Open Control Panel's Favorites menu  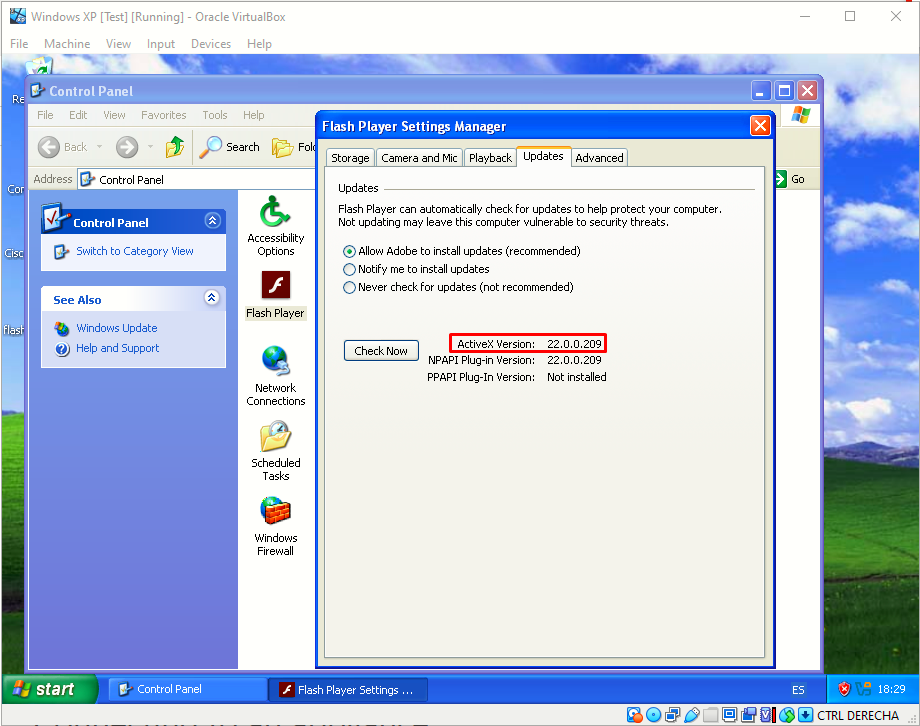[x=163, y=115]
